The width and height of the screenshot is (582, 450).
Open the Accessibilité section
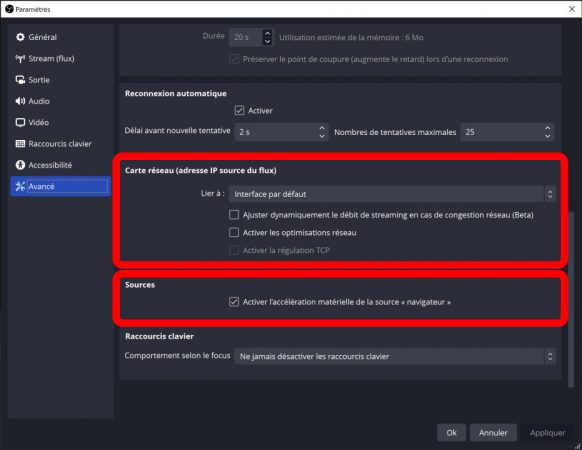pyautogui.click(x=61, y=165)
